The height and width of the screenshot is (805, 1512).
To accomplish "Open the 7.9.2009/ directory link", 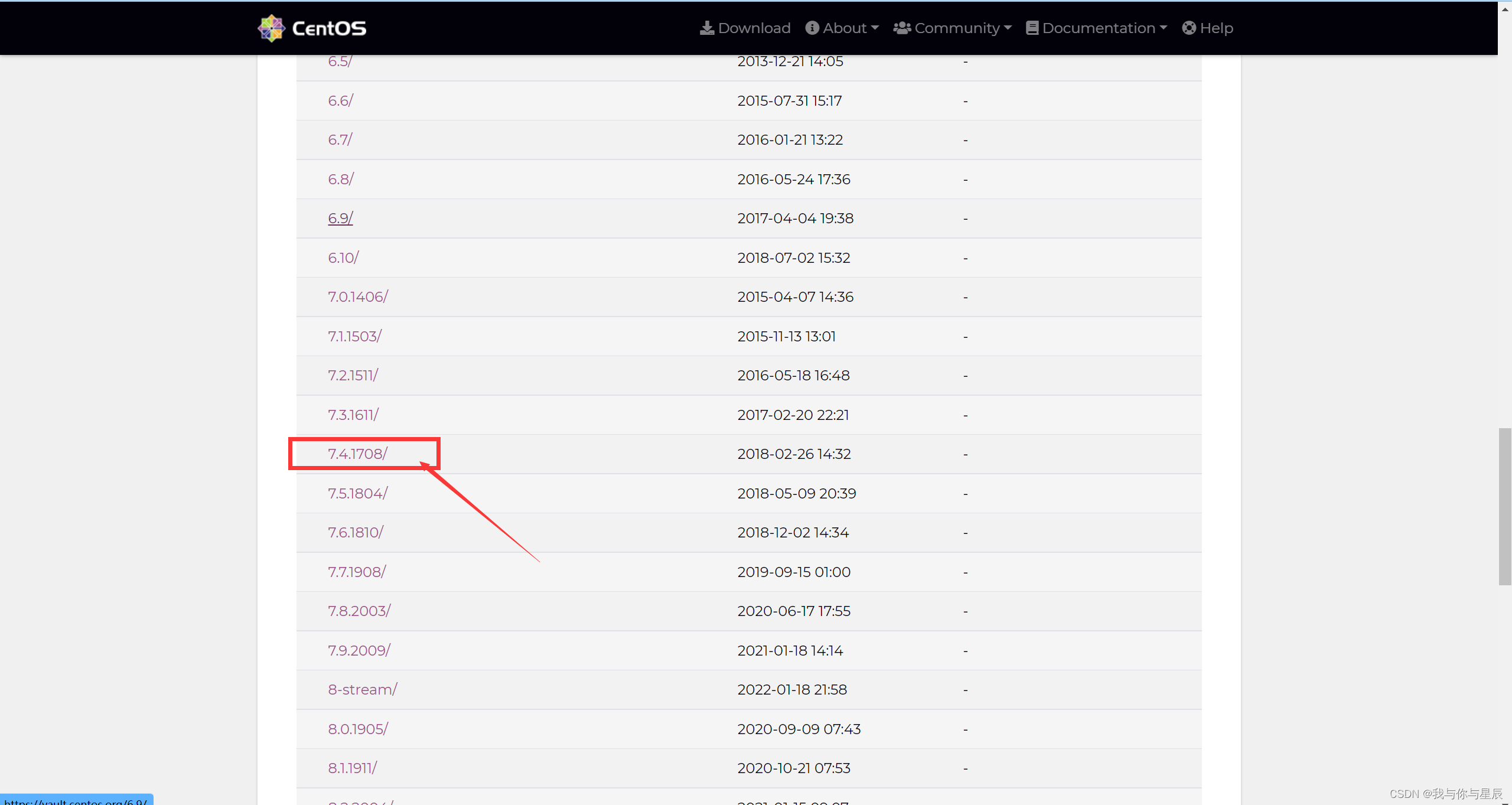I will (359, 650).
